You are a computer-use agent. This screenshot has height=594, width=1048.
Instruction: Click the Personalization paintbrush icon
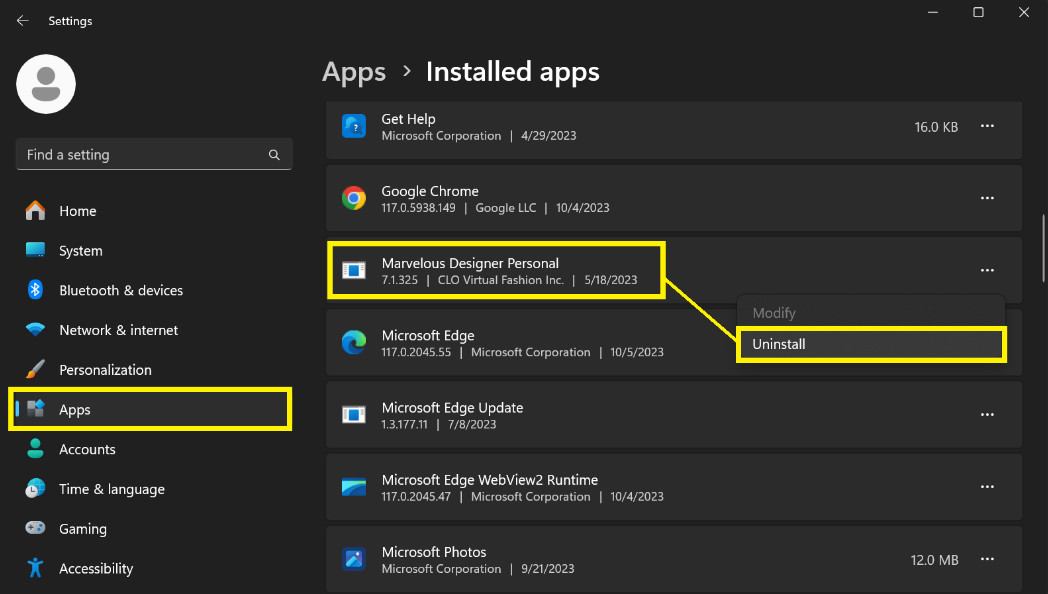click(35, 369)
